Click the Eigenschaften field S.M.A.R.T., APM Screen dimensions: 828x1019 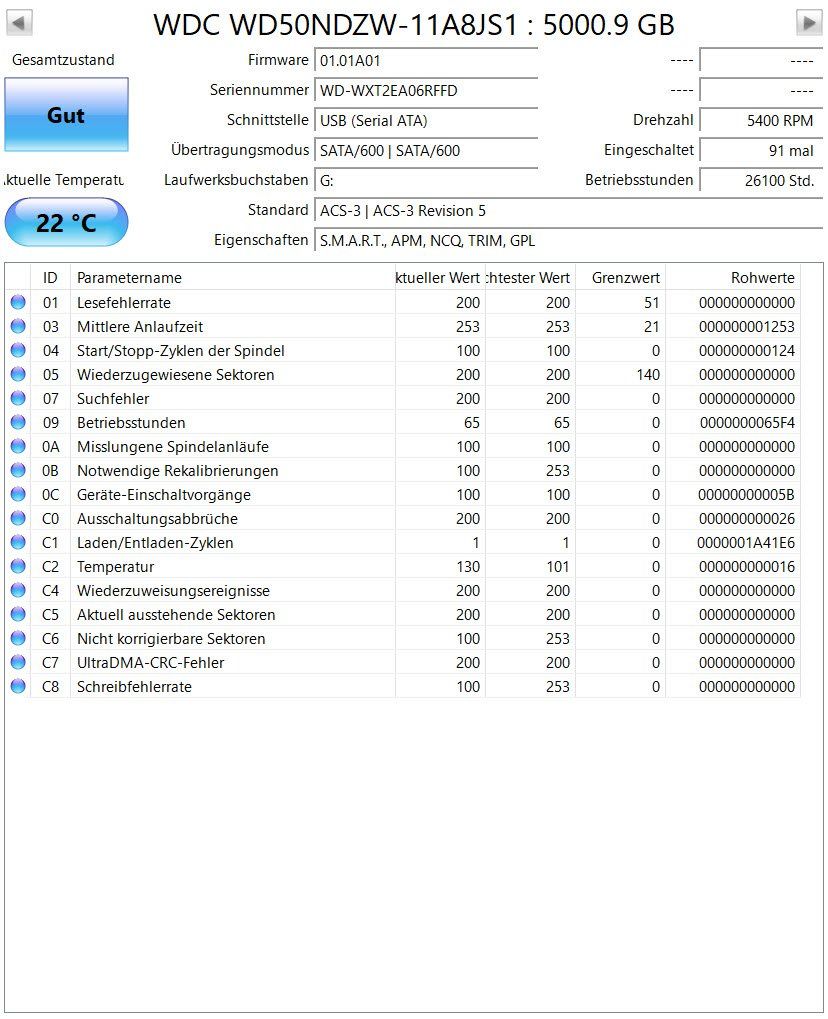pos(569,240)
